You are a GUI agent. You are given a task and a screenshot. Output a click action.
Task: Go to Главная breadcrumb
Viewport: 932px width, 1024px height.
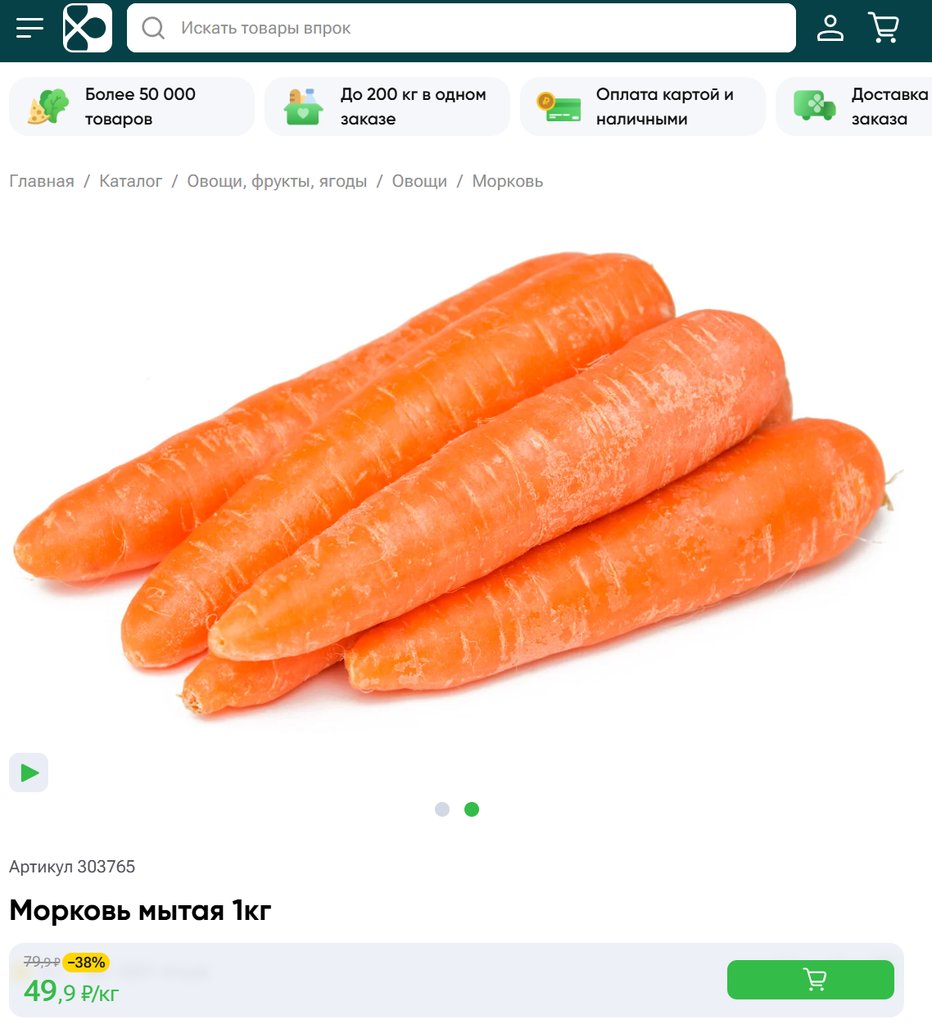(42, 182)
